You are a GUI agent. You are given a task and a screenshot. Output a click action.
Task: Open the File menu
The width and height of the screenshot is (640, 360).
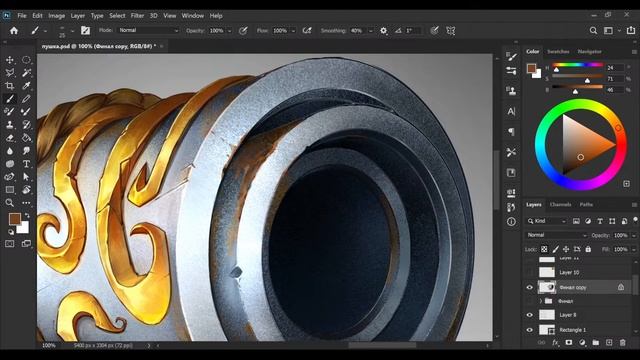coord(22,16)
